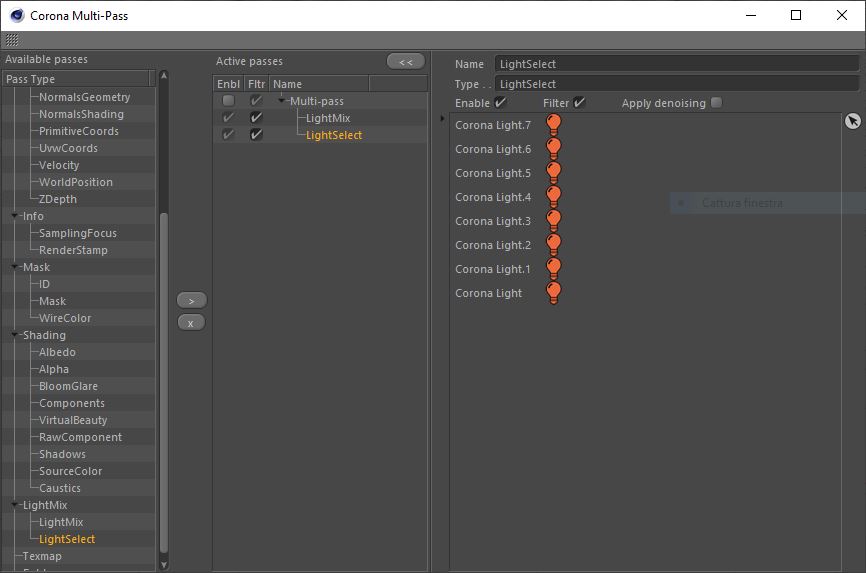Viewport: 866px width, 573px height.
Task: Toggle Enbl checkbox for Multi-pass row
Action: [x=228, y=101]
